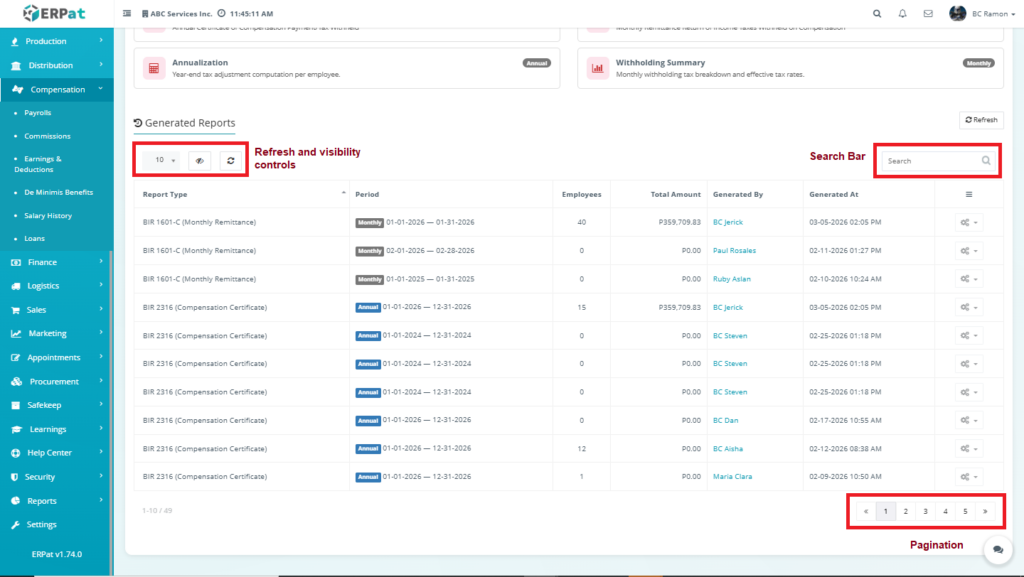Click the table refresh icon next to eye icon
Image resolution: width=1024 pixels, height=577 pixels.
pos(231,160)
